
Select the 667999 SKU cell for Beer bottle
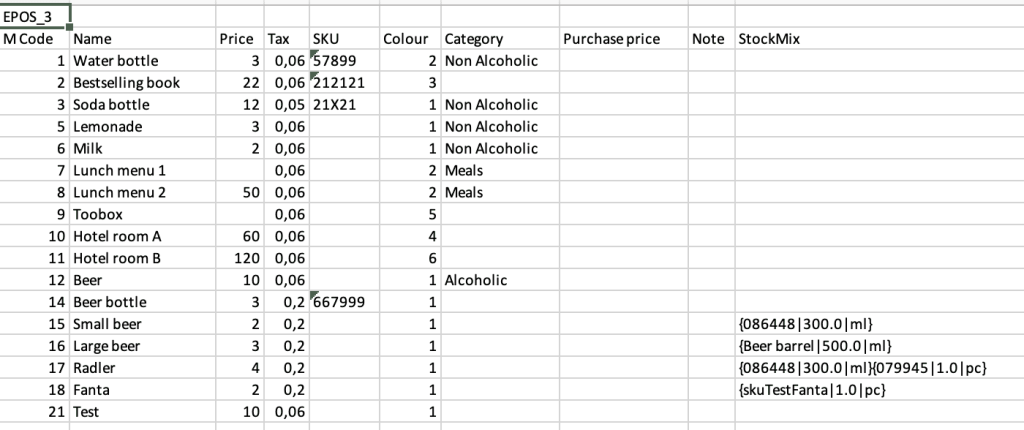[345, 302]
